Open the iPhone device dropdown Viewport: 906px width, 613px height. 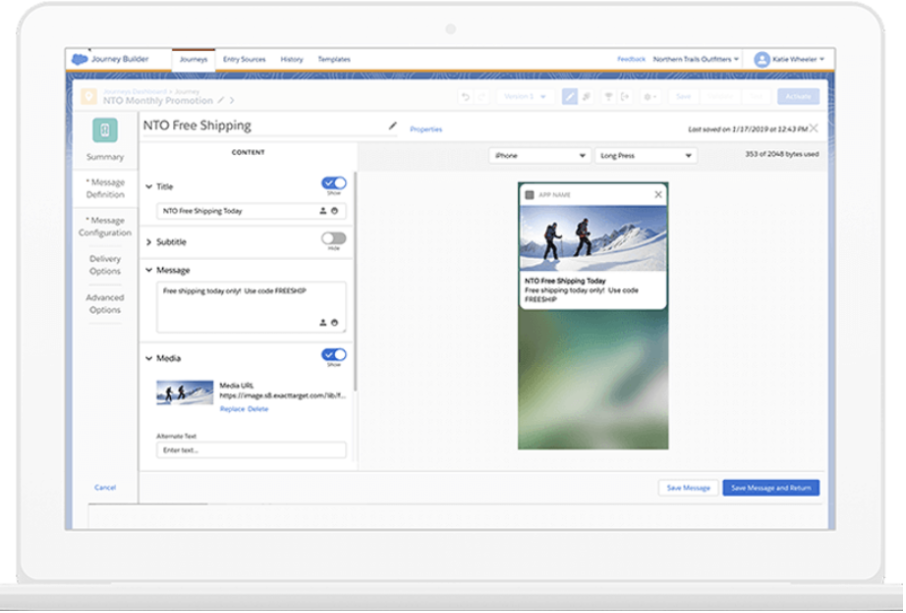point(540,156)
